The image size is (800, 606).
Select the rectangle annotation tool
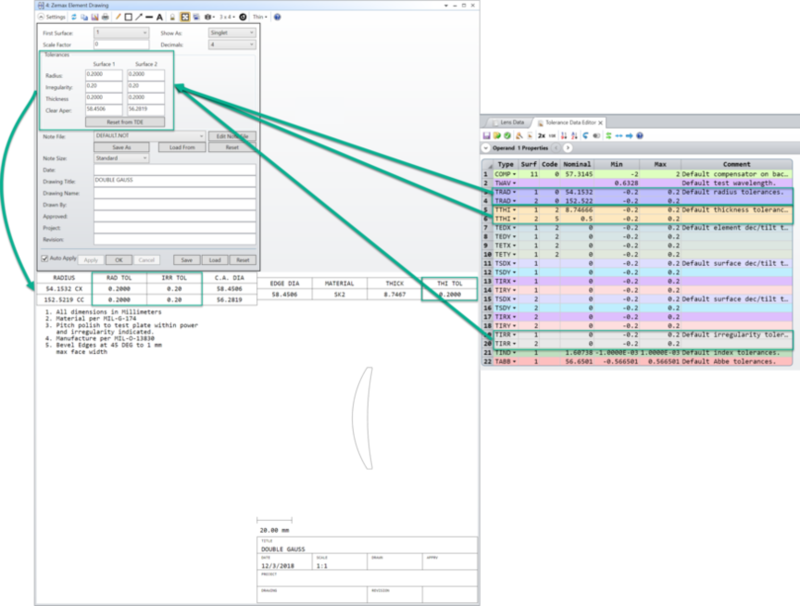(x=129, y=17)
